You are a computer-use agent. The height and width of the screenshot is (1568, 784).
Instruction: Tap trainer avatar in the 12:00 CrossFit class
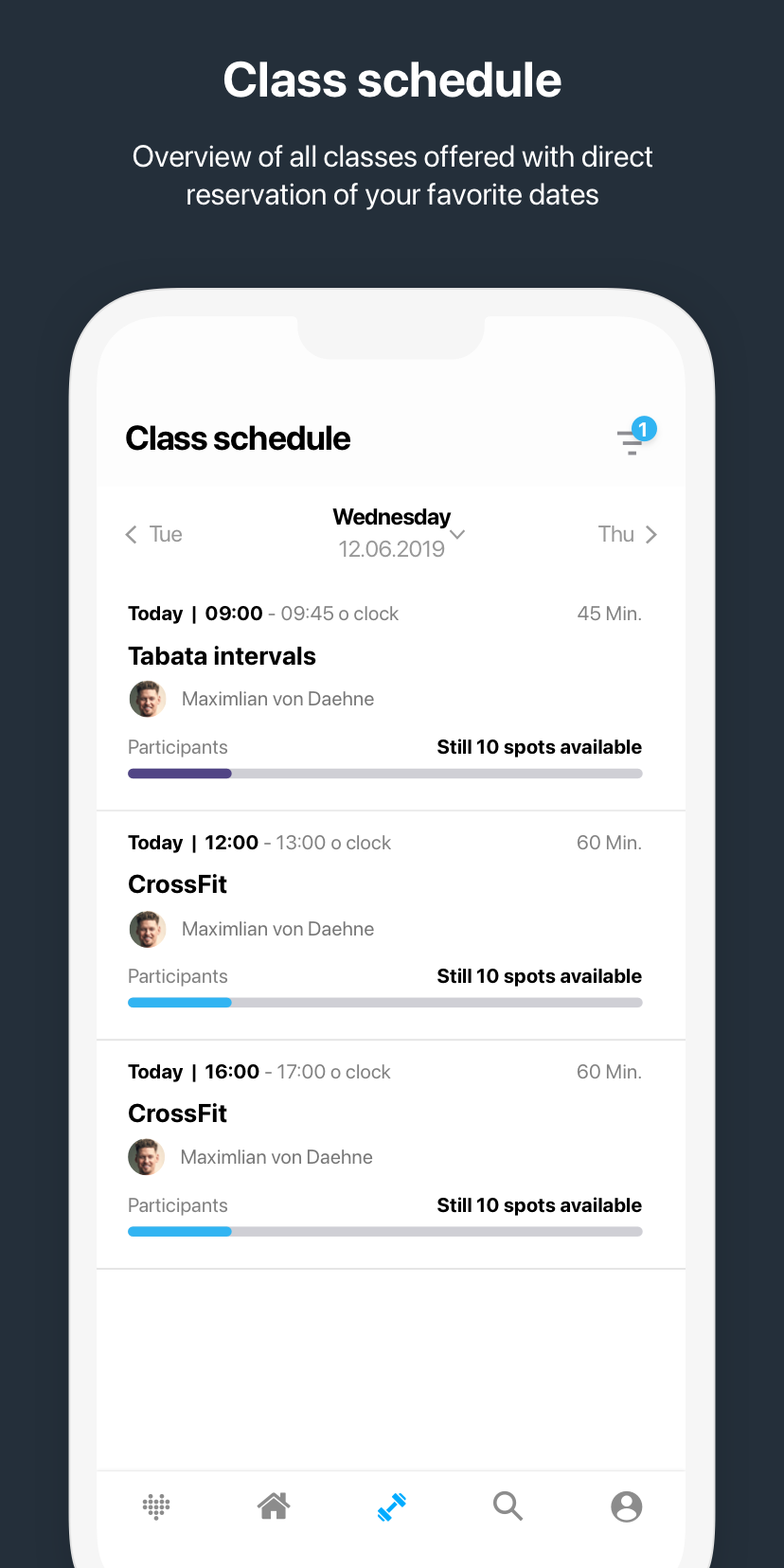click(147, 929)
